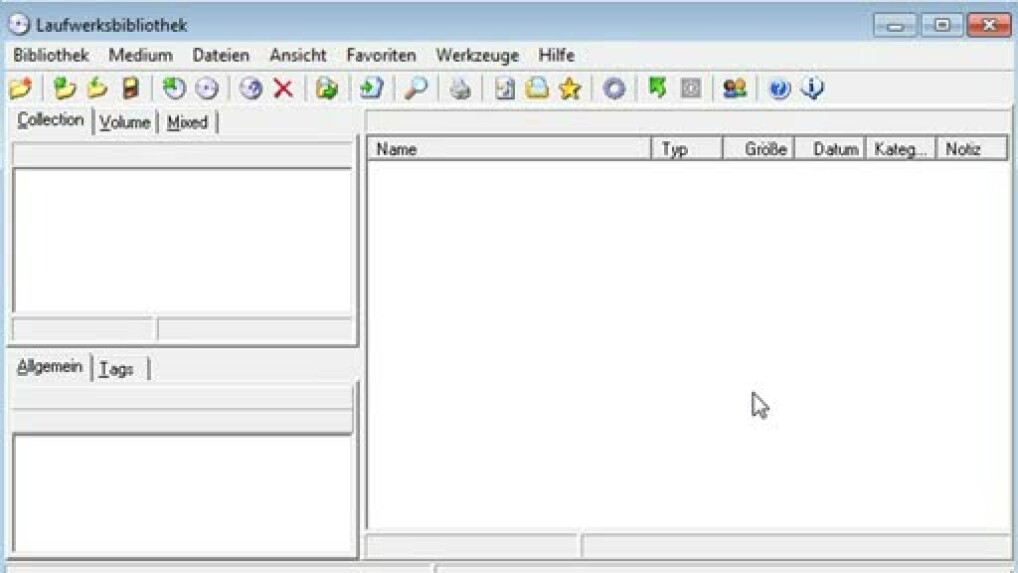
Task: Open search with the magnifying glass icon
Action: pos(416,89)
